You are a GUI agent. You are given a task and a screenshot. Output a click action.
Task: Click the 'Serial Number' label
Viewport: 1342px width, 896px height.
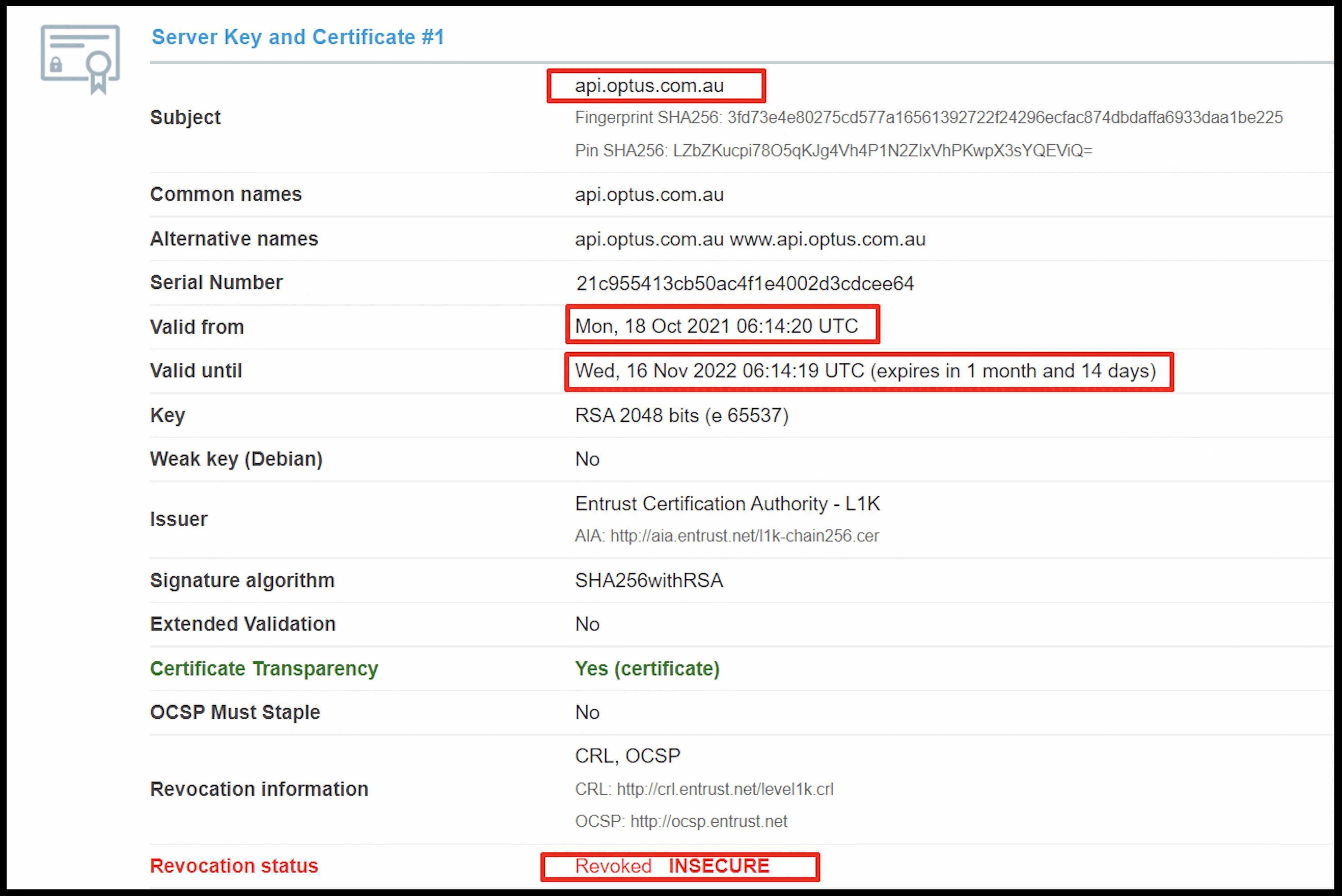216,283
